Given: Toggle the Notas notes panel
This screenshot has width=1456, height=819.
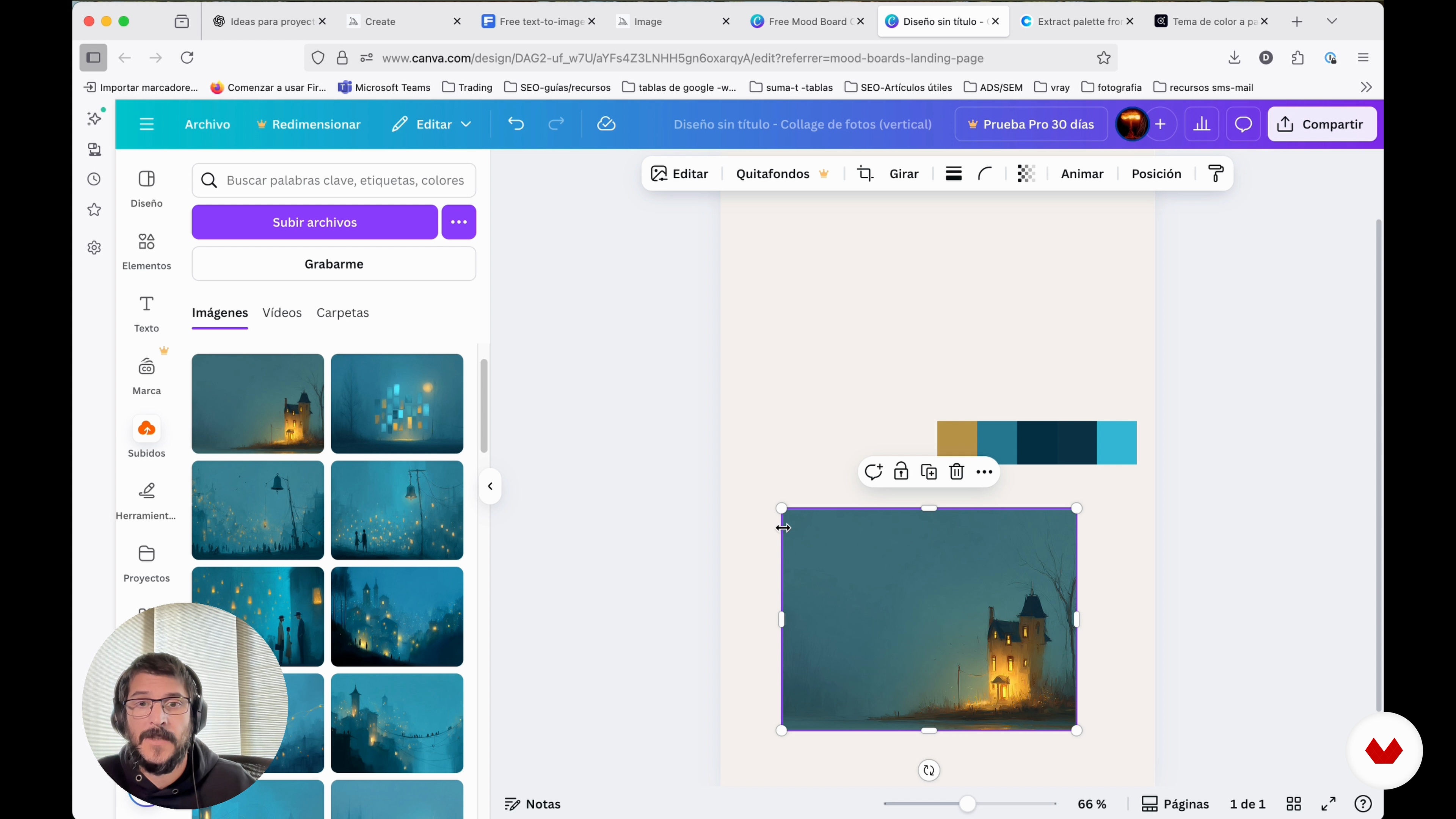Looking at the screenshot, I should [532, 804].
